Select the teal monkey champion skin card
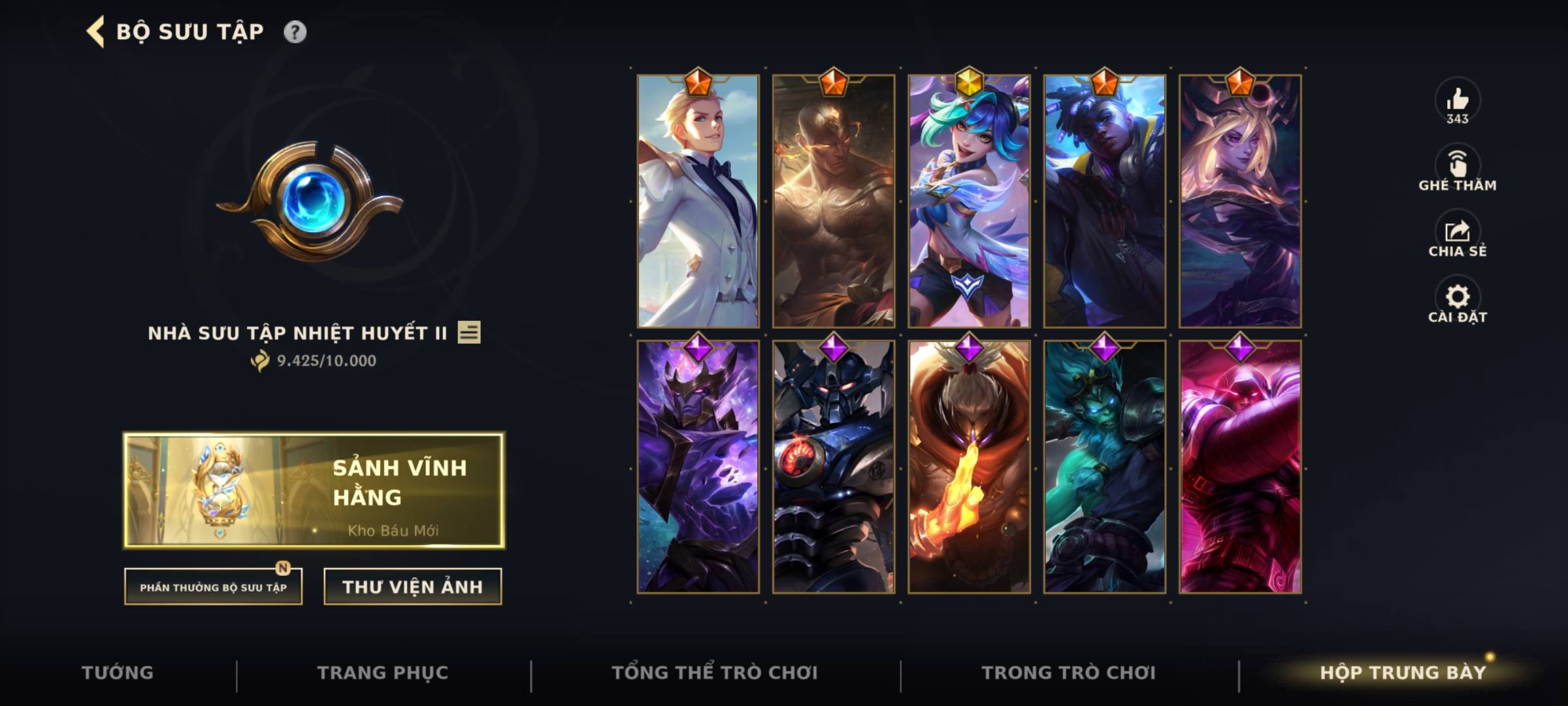 coord(1104,466)
